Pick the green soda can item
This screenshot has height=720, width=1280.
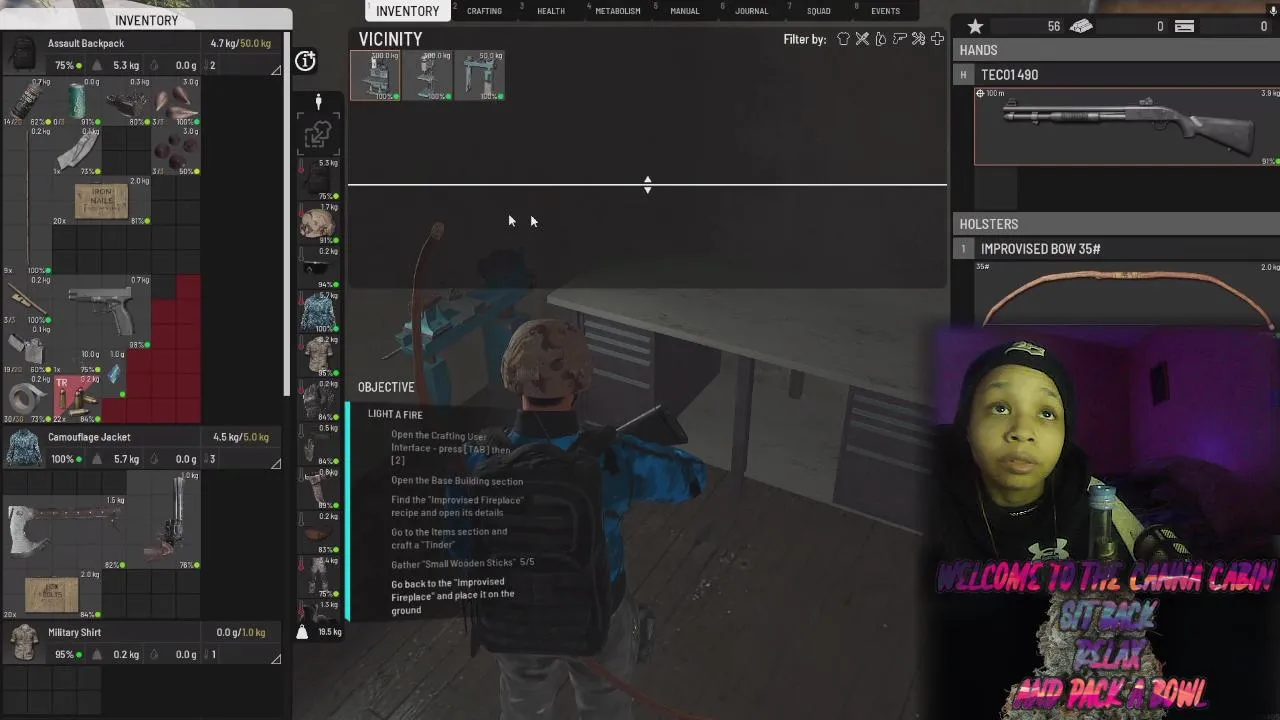coord(77,102)
